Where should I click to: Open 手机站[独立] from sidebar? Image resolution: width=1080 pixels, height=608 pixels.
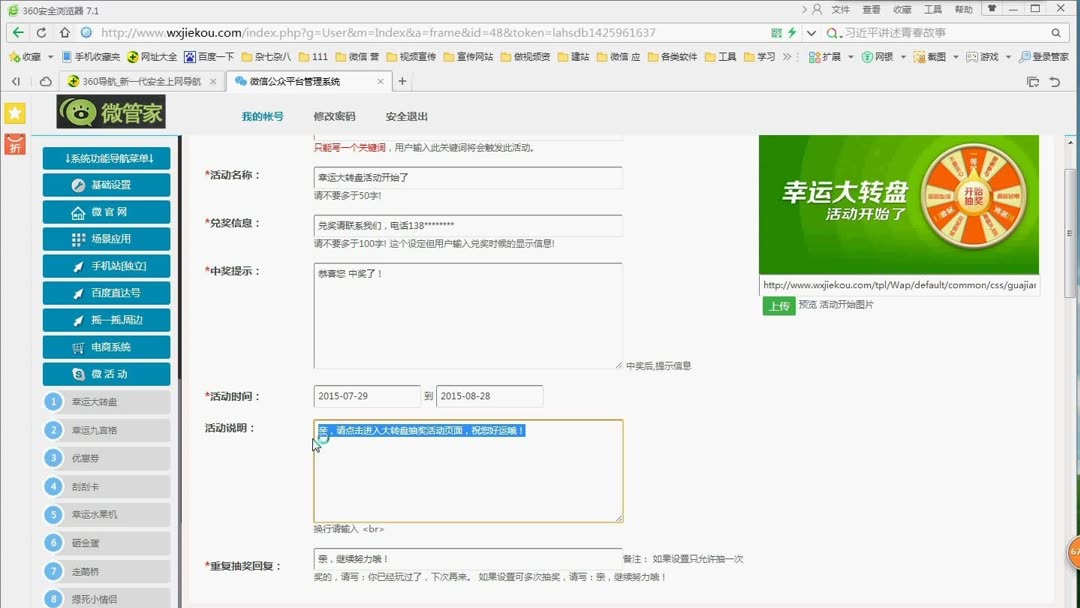pos(106,265)
